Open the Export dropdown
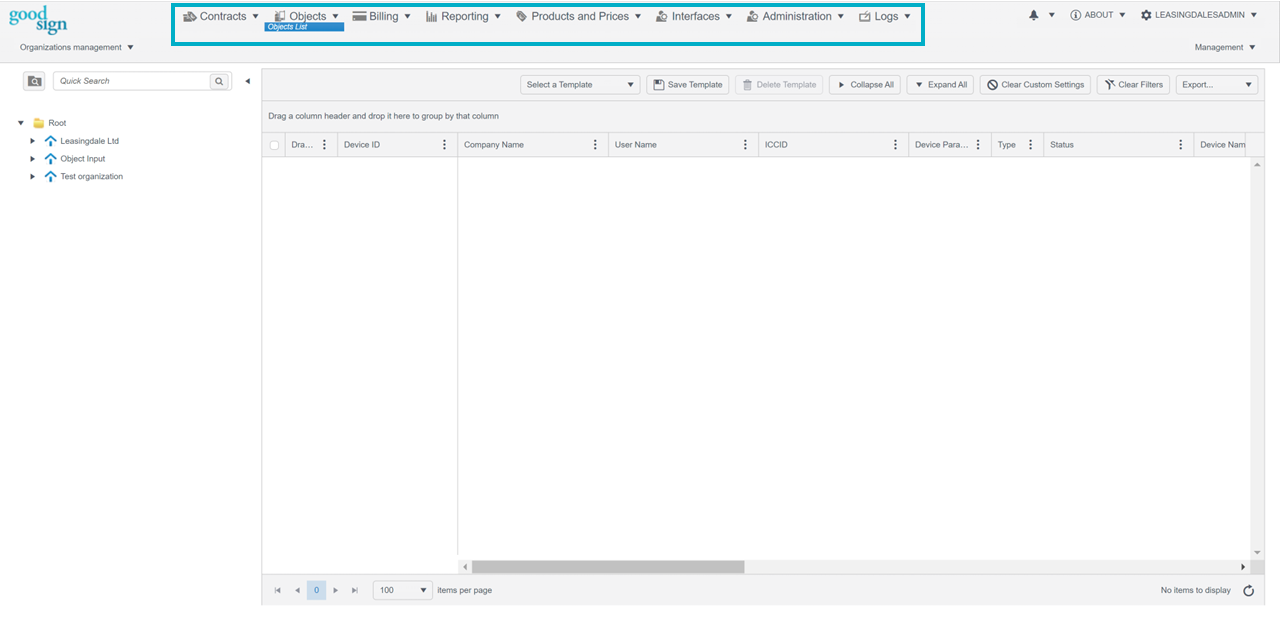This screenshot has height=633, width=1280. pos(1216,85)
